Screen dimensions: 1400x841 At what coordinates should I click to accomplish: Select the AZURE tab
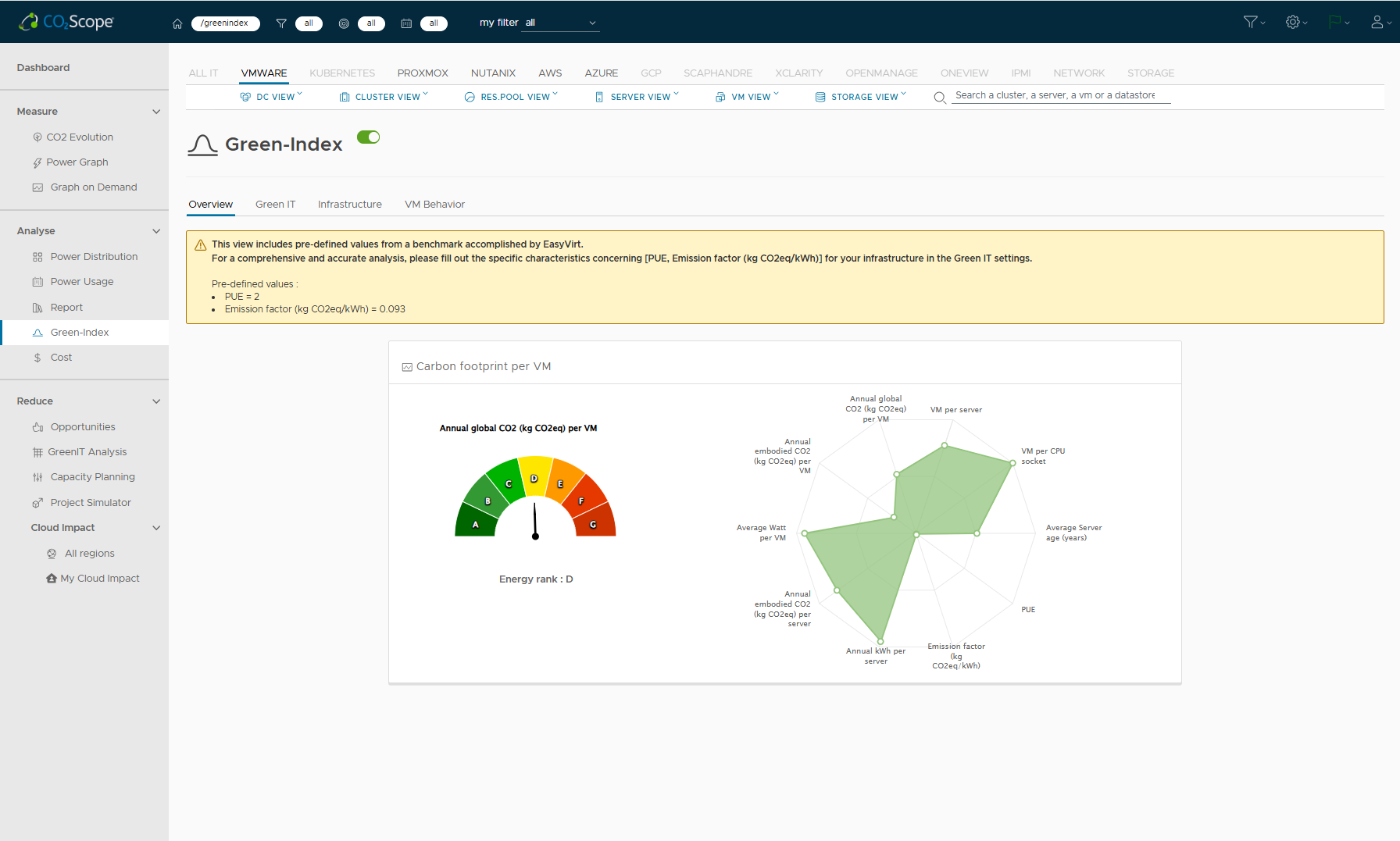coord(602,73)
